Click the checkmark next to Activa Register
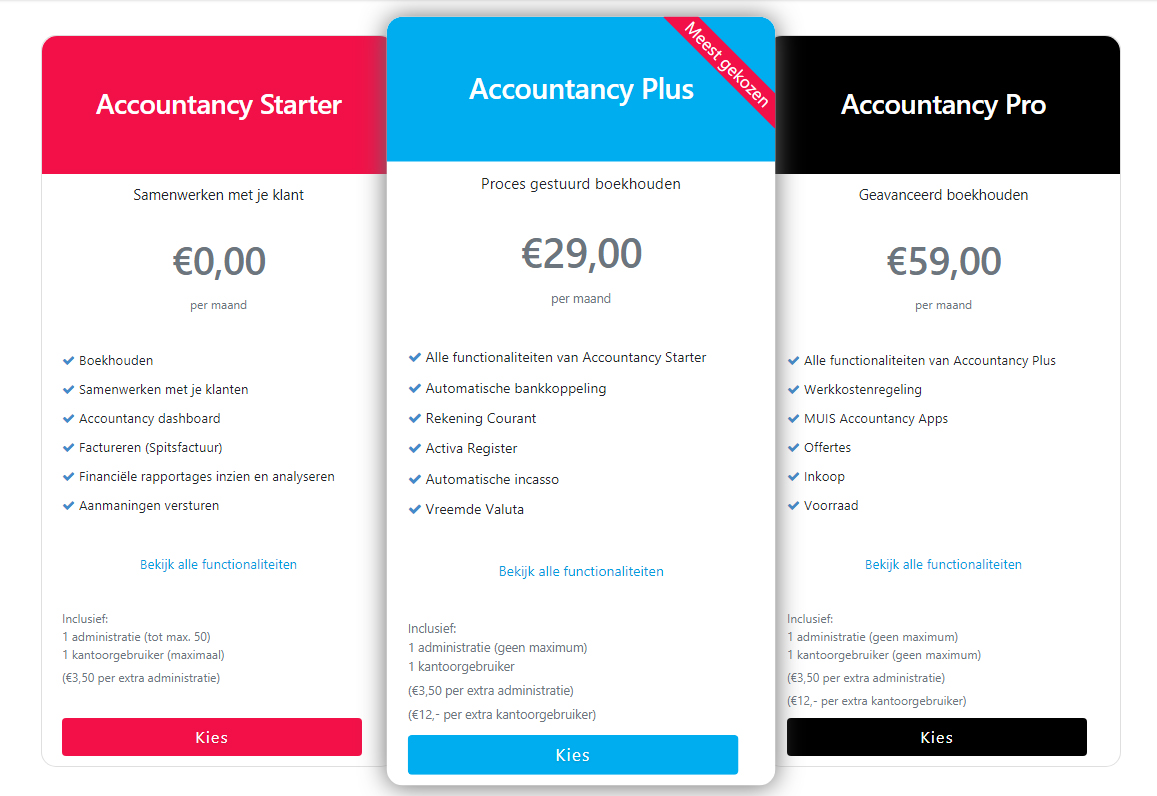Image resolution: width=1157 pixels, height=796 pixels. click(x=415, y=448)
